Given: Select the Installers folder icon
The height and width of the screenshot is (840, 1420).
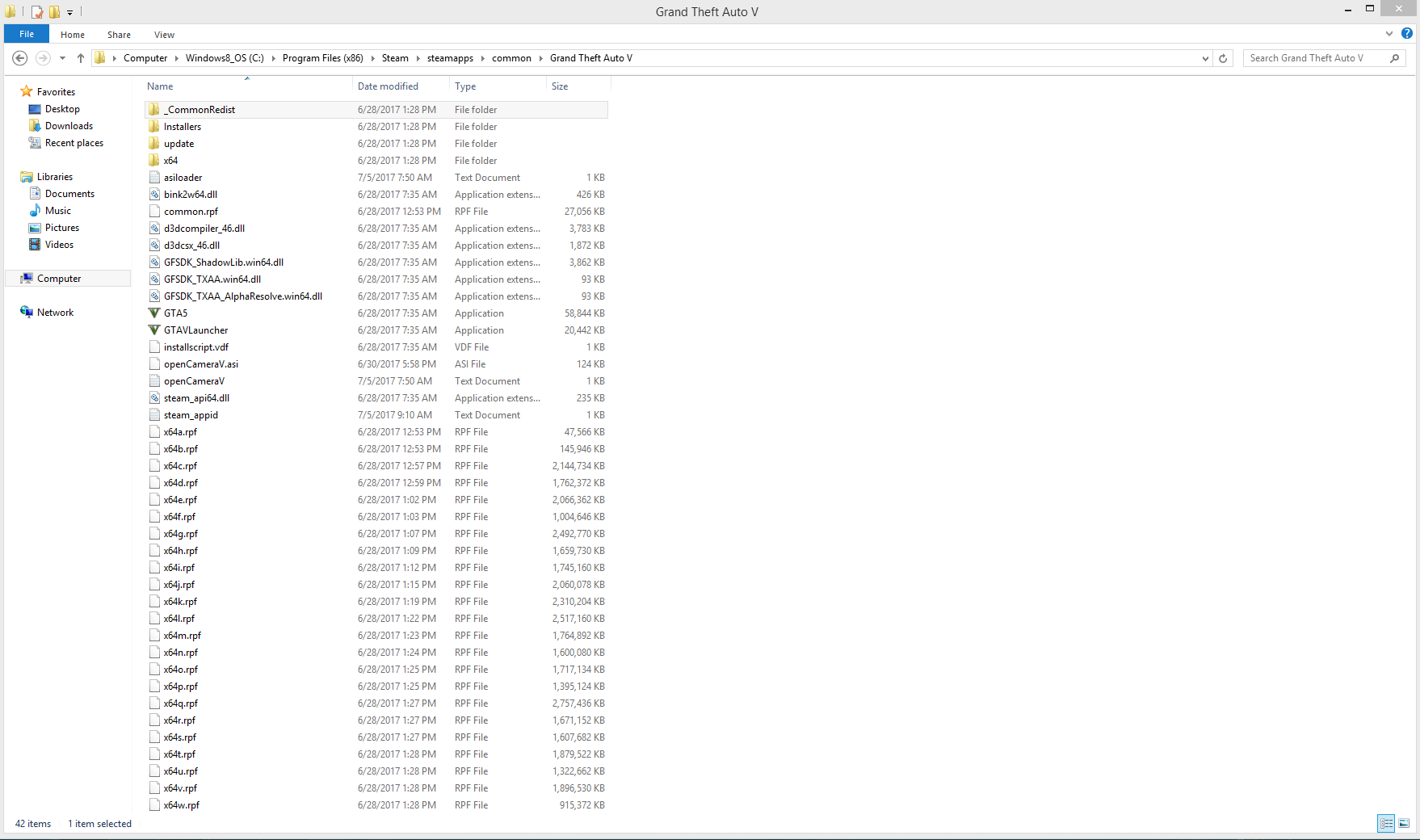Looking at the screenshot, I should [154, 127].
